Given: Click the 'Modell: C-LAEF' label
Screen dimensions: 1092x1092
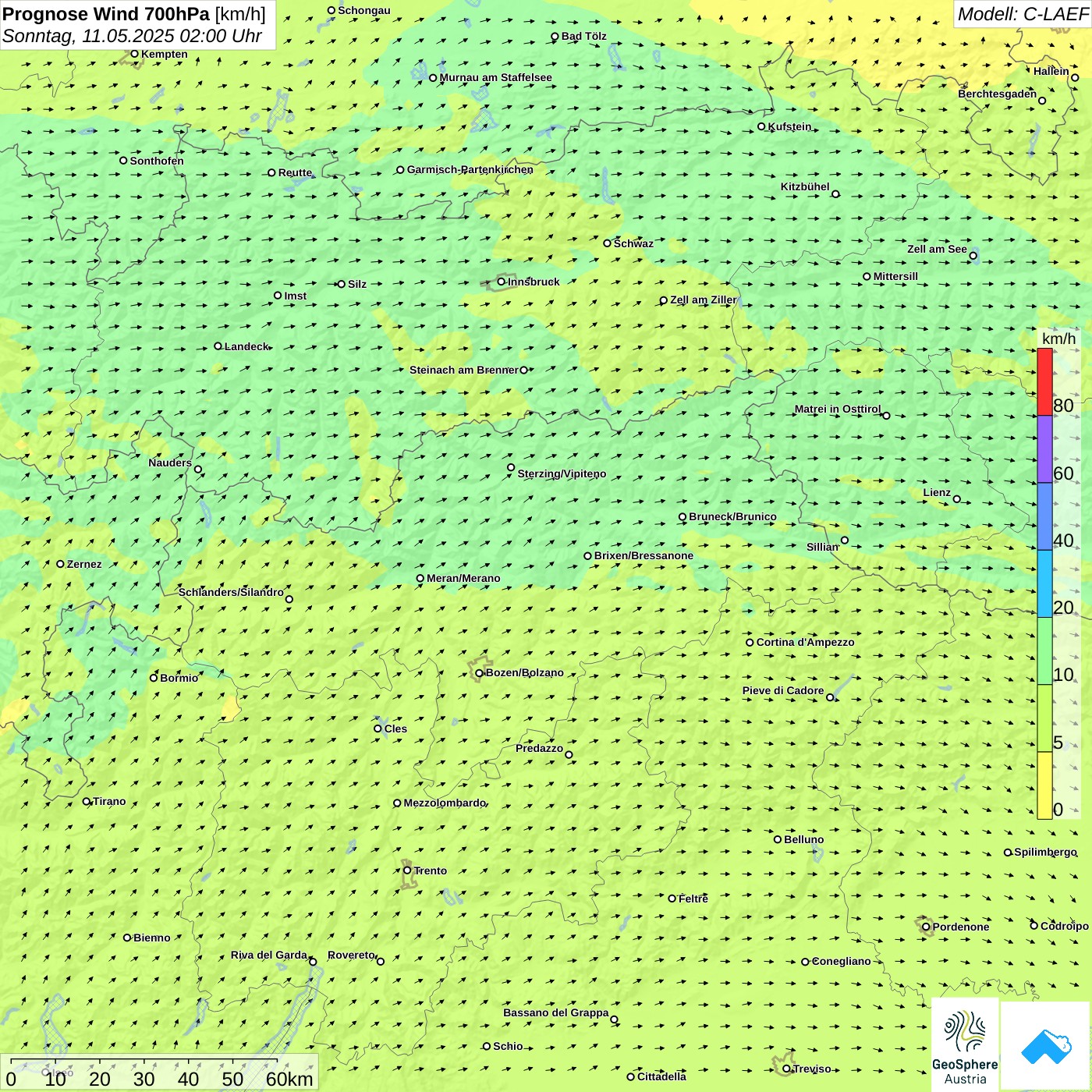Looking at the screenshot, I should click(1023, 14).
